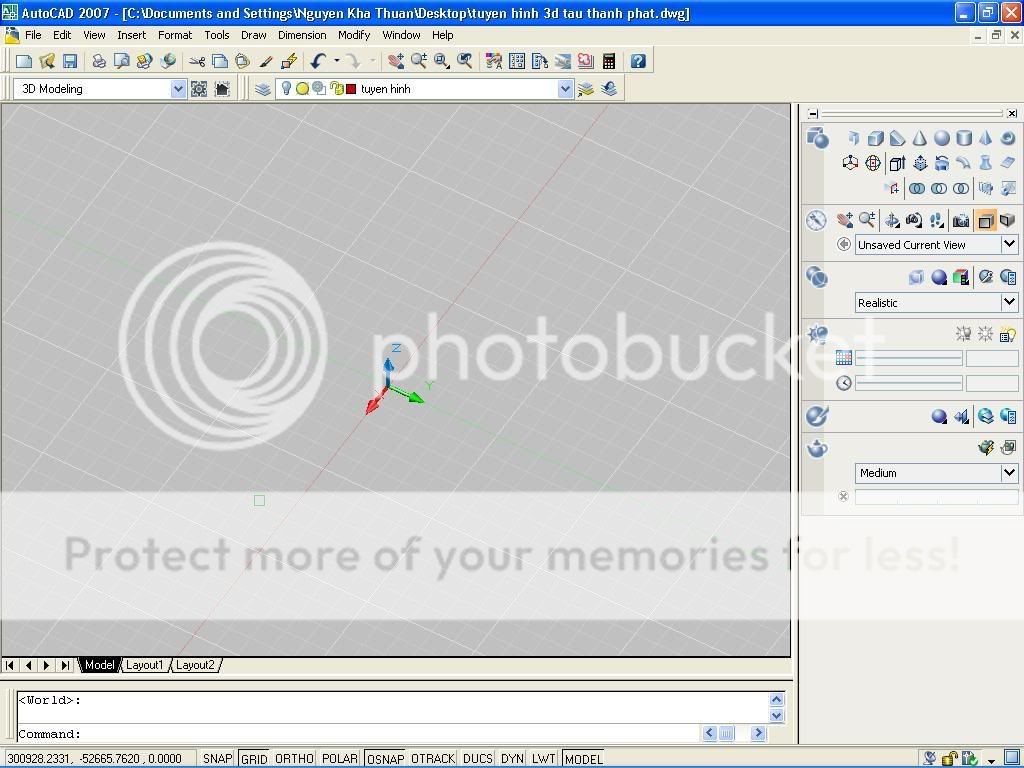Toggle POLAR tracking in status bar
Screen dimensions: 1024x768
tap(340, 758)
